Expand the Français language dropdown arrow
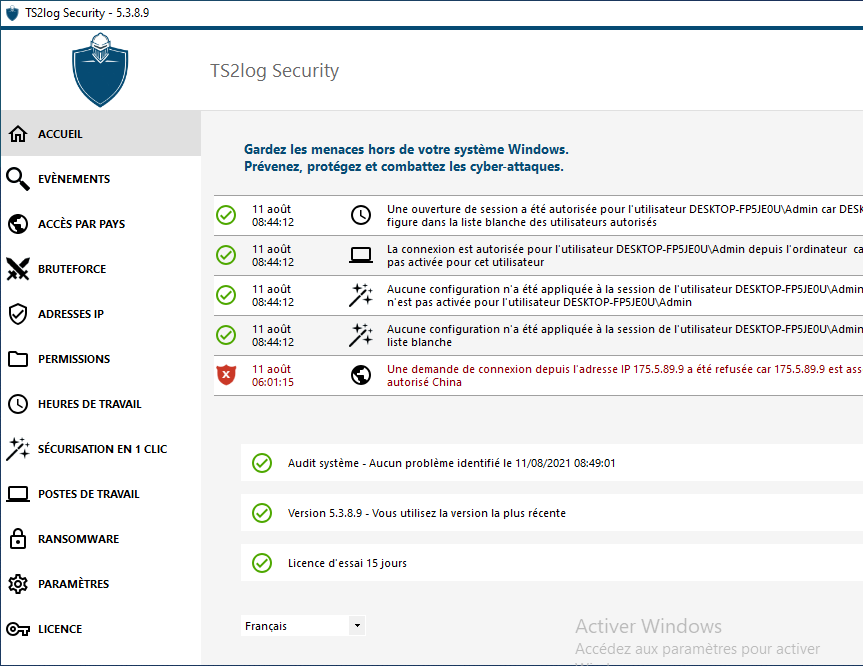This screenshot has height=666, width=863. pos(357,626)
